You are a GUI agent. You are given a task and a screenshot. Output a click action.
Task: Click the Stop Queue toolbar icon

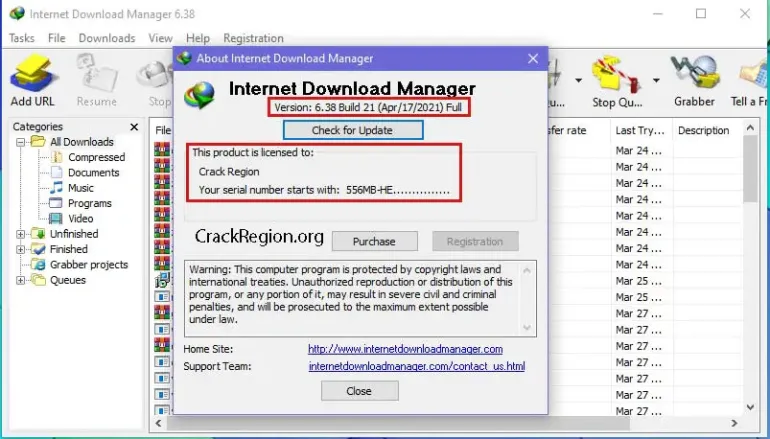tap(617, 81)
